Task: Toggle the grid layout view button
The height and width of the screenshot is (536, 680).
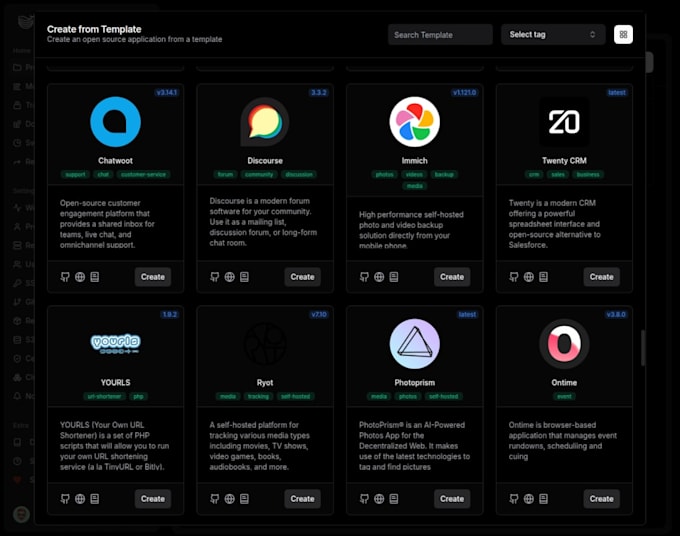Action: click(623, 35)
